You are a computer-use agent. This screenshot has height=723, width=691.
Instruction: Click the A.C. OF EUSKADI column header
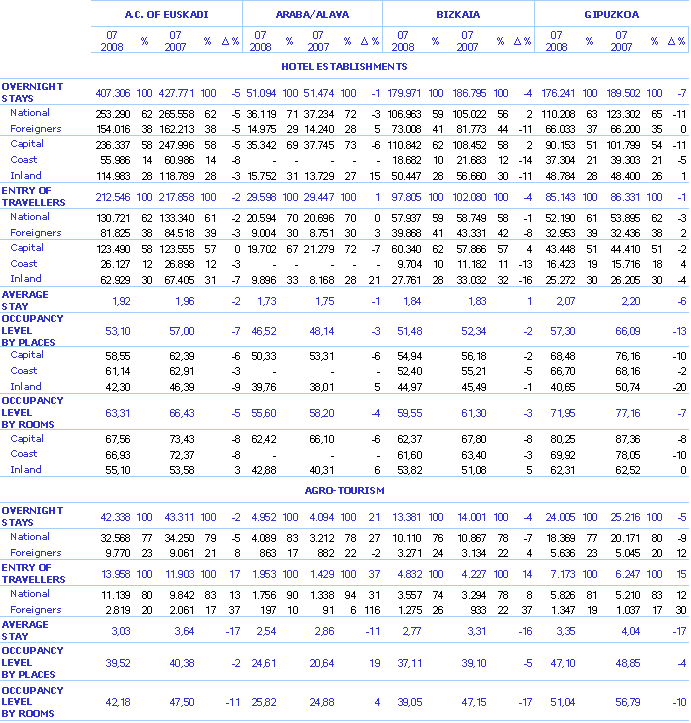pyautogui.click(x=165, y=14)
